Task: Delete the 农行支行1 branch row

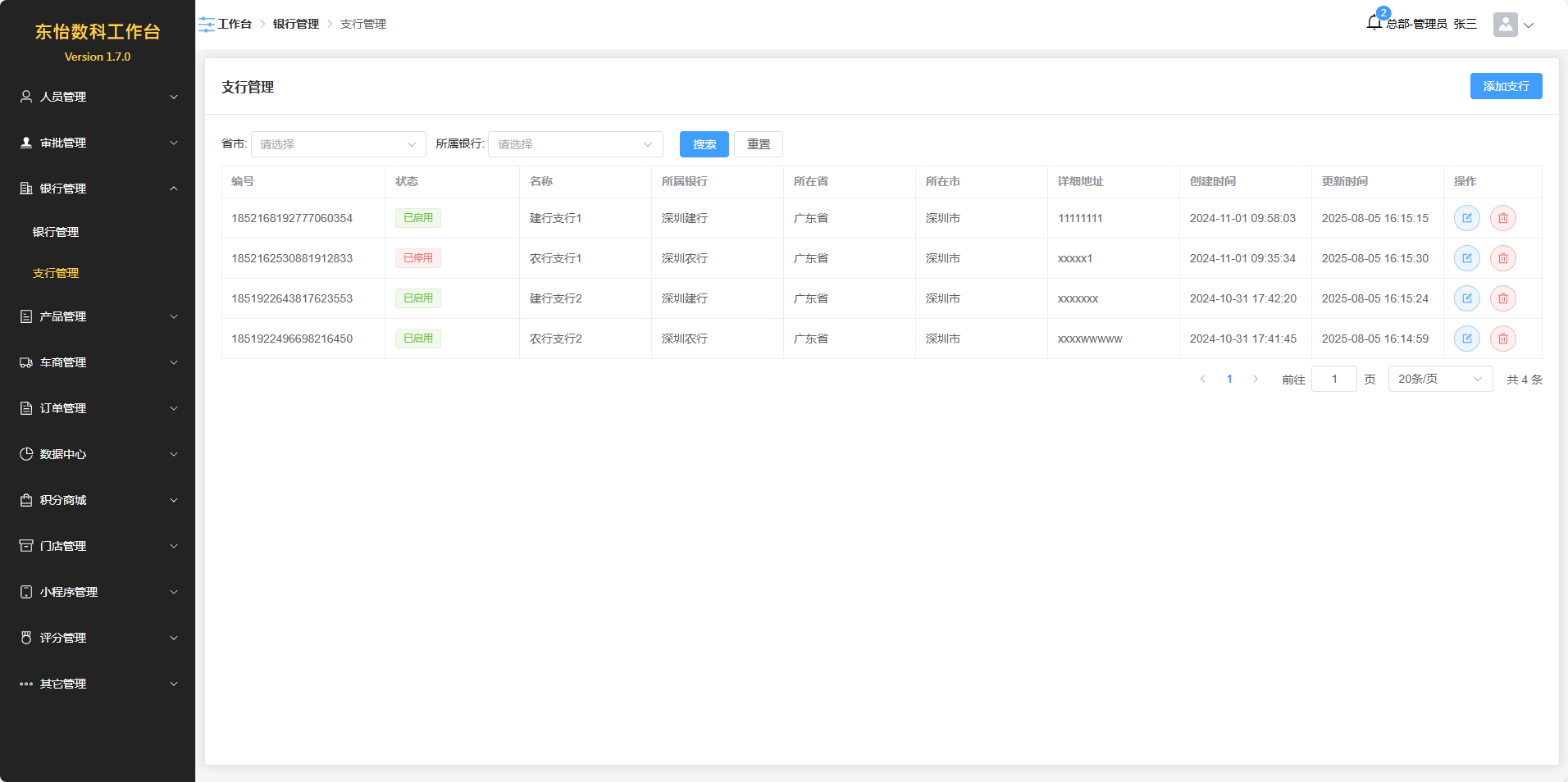Action: coord(1502,258)
